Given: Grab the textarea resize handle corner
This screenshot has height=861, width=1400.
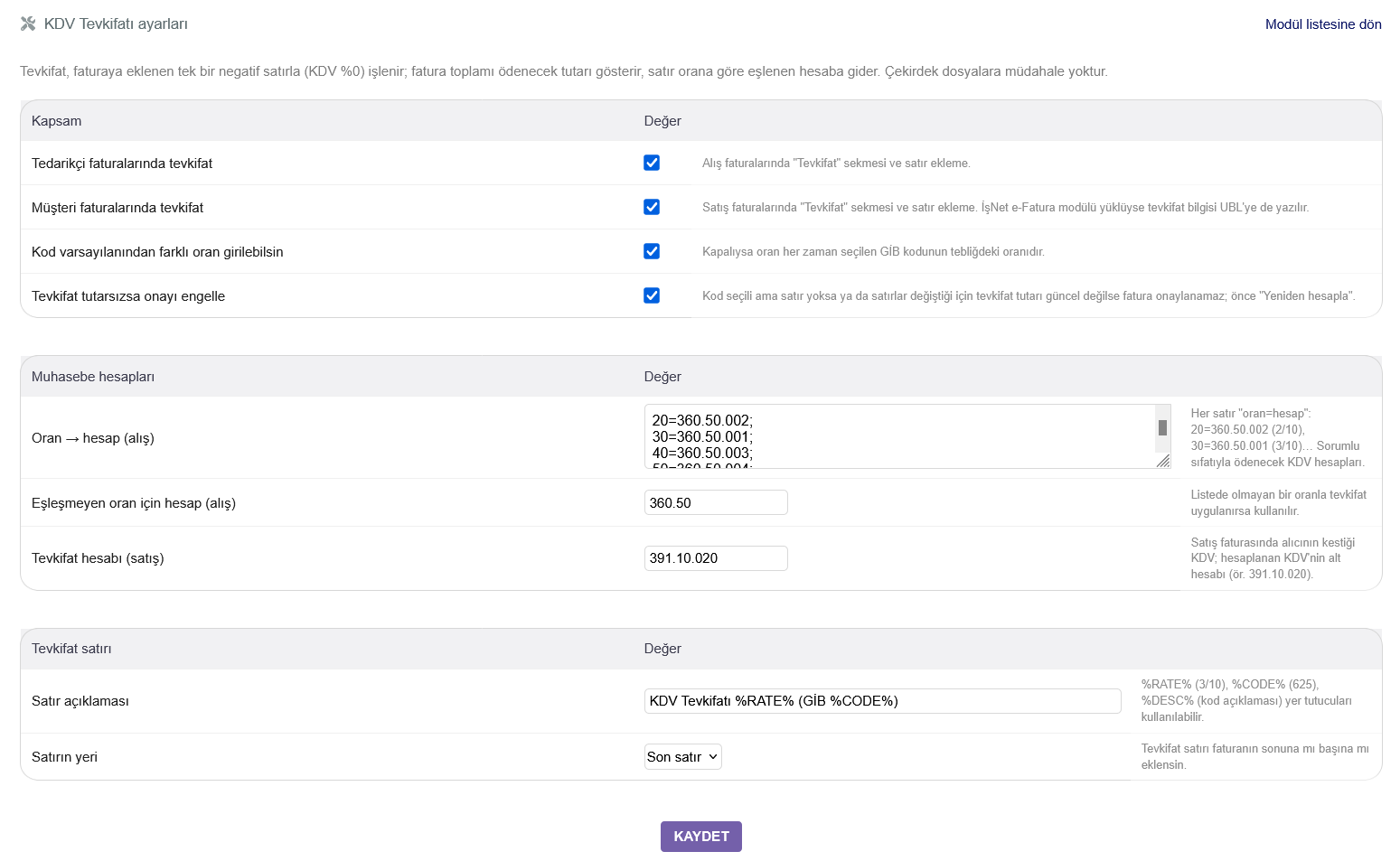Looking at the screenshot, I should (1163, 461).
